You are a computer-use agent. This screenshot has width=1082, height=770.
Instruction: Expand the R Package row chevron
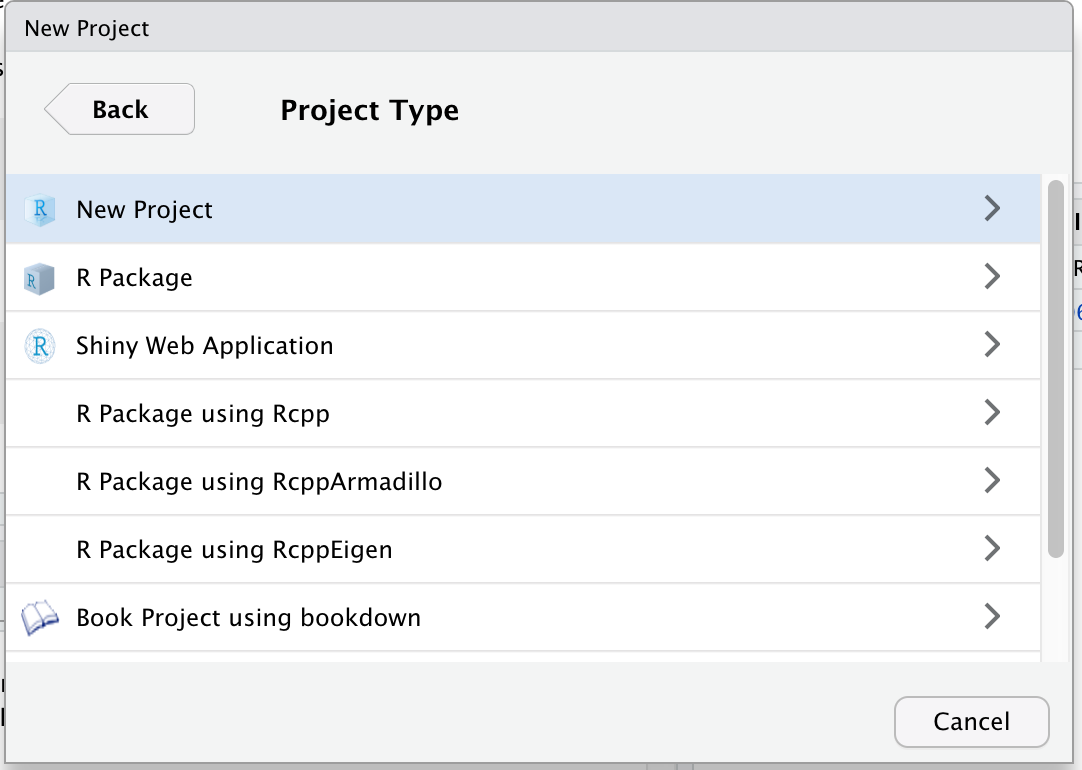(x=992, y=277)
